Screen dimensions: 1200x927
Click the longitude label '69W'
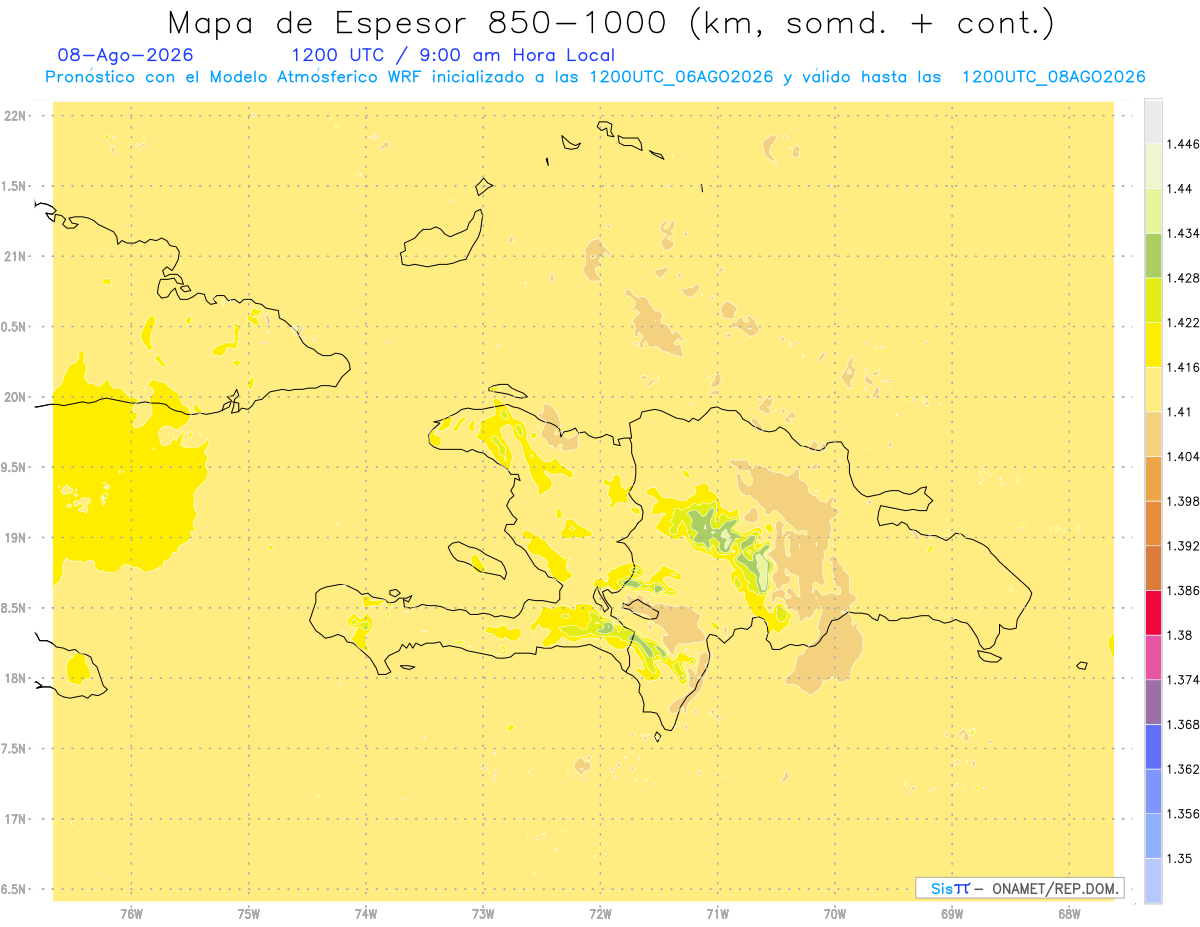(x=952, y=913)
